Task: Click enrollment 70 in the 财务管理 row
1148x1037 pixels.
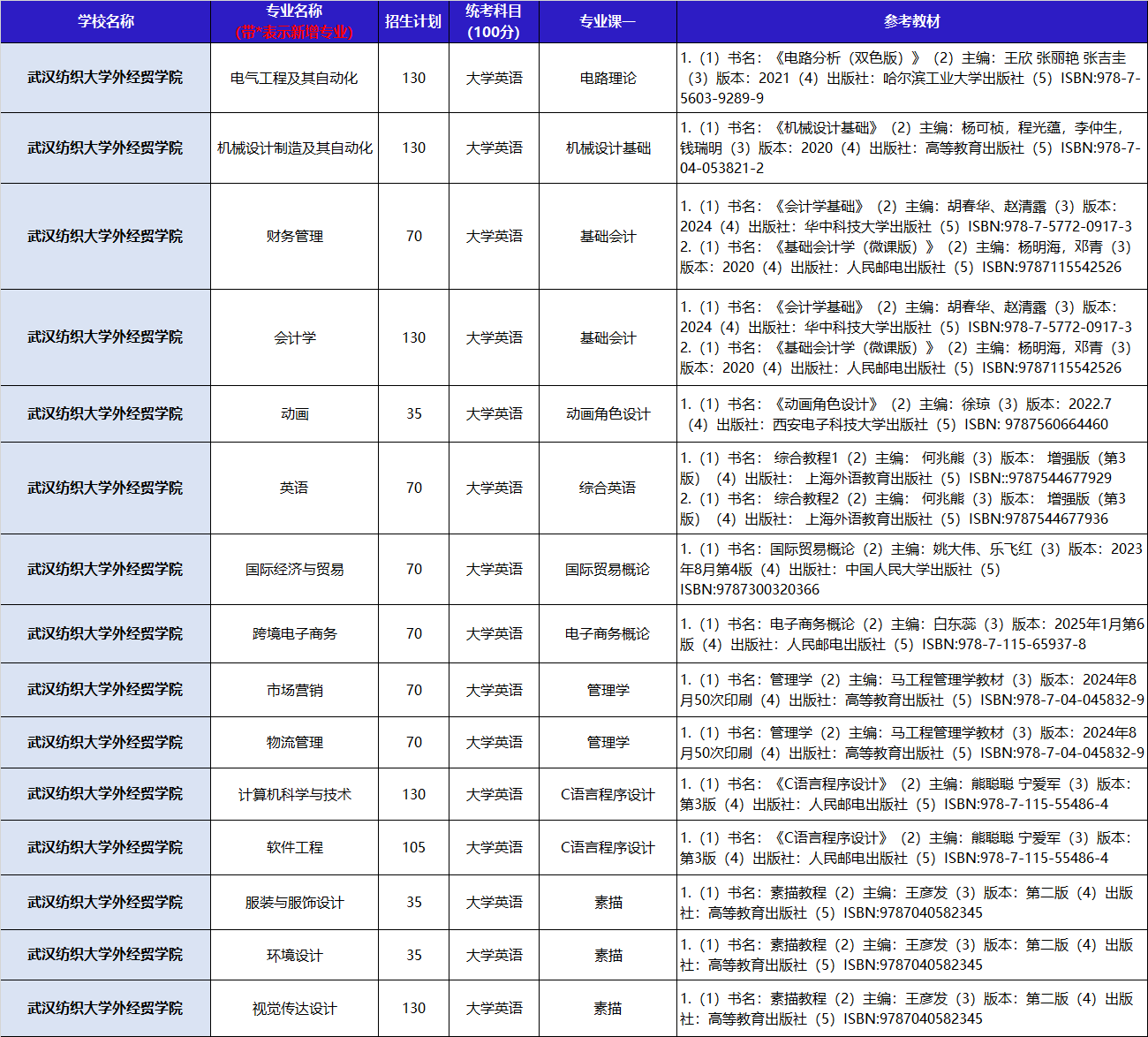Action: tap(413, 237)
